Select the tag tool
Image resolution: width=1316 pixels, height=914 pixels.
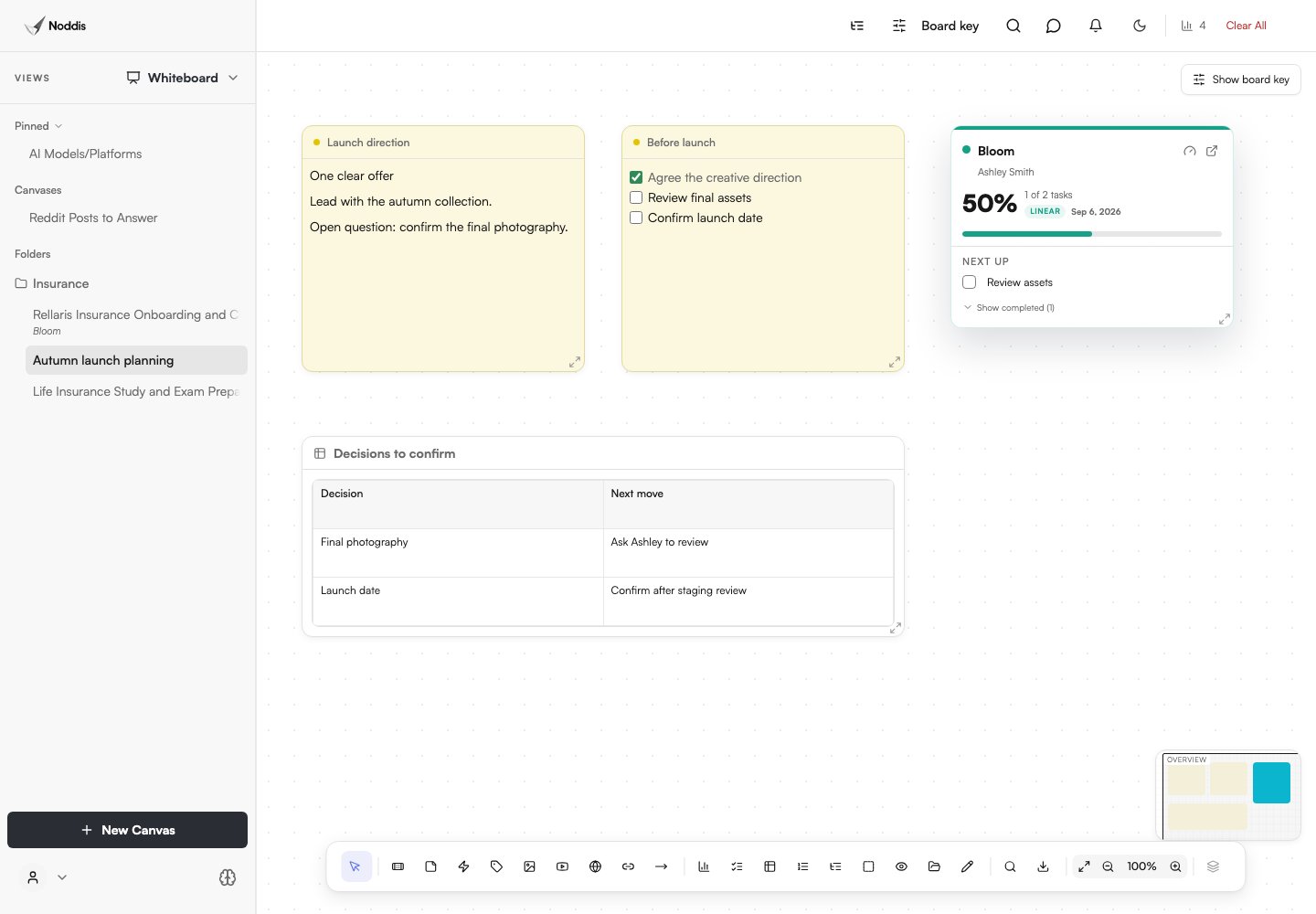point(496,866)
